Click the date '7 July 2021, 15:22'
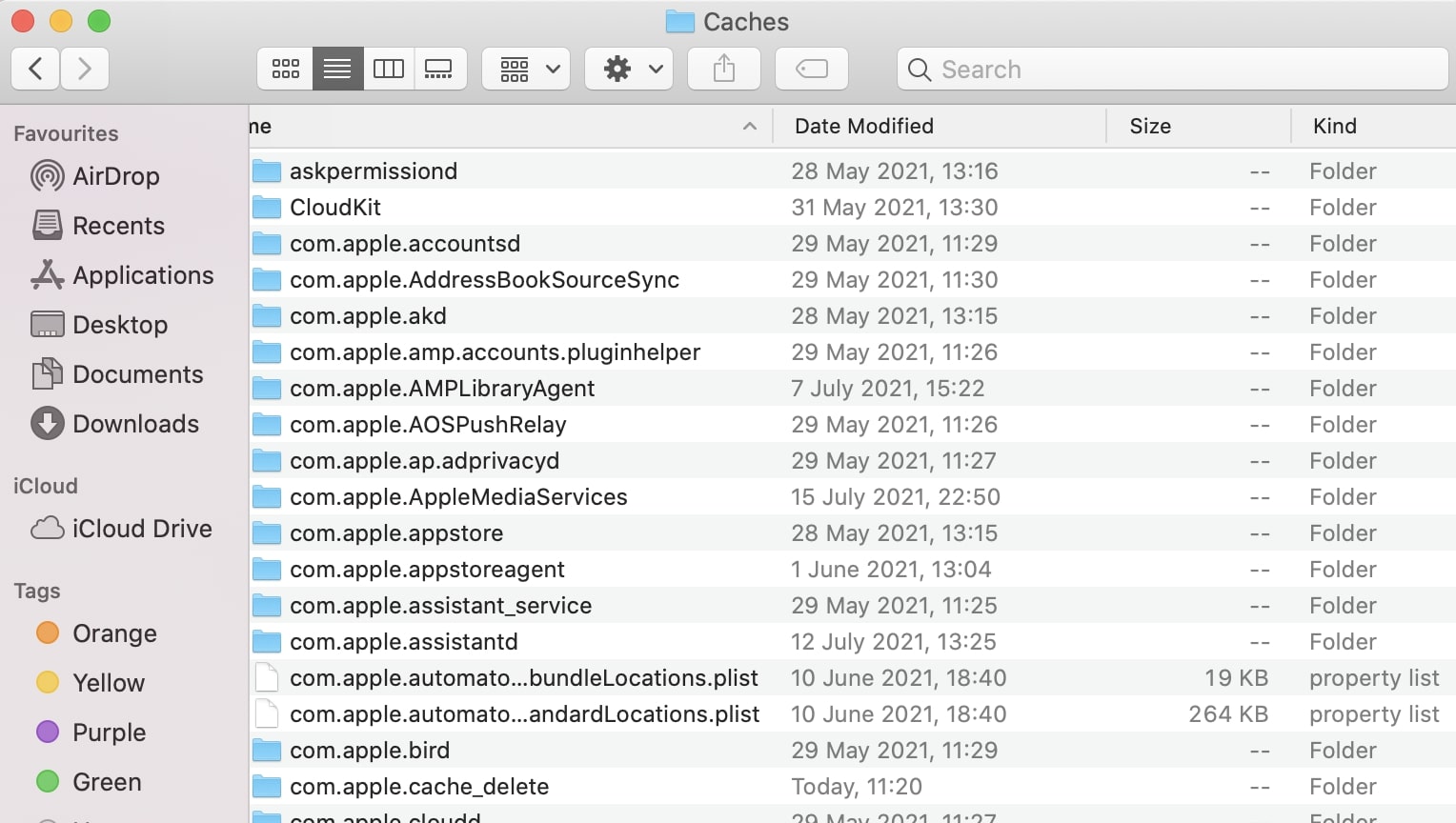 click(x=887, y=389)
